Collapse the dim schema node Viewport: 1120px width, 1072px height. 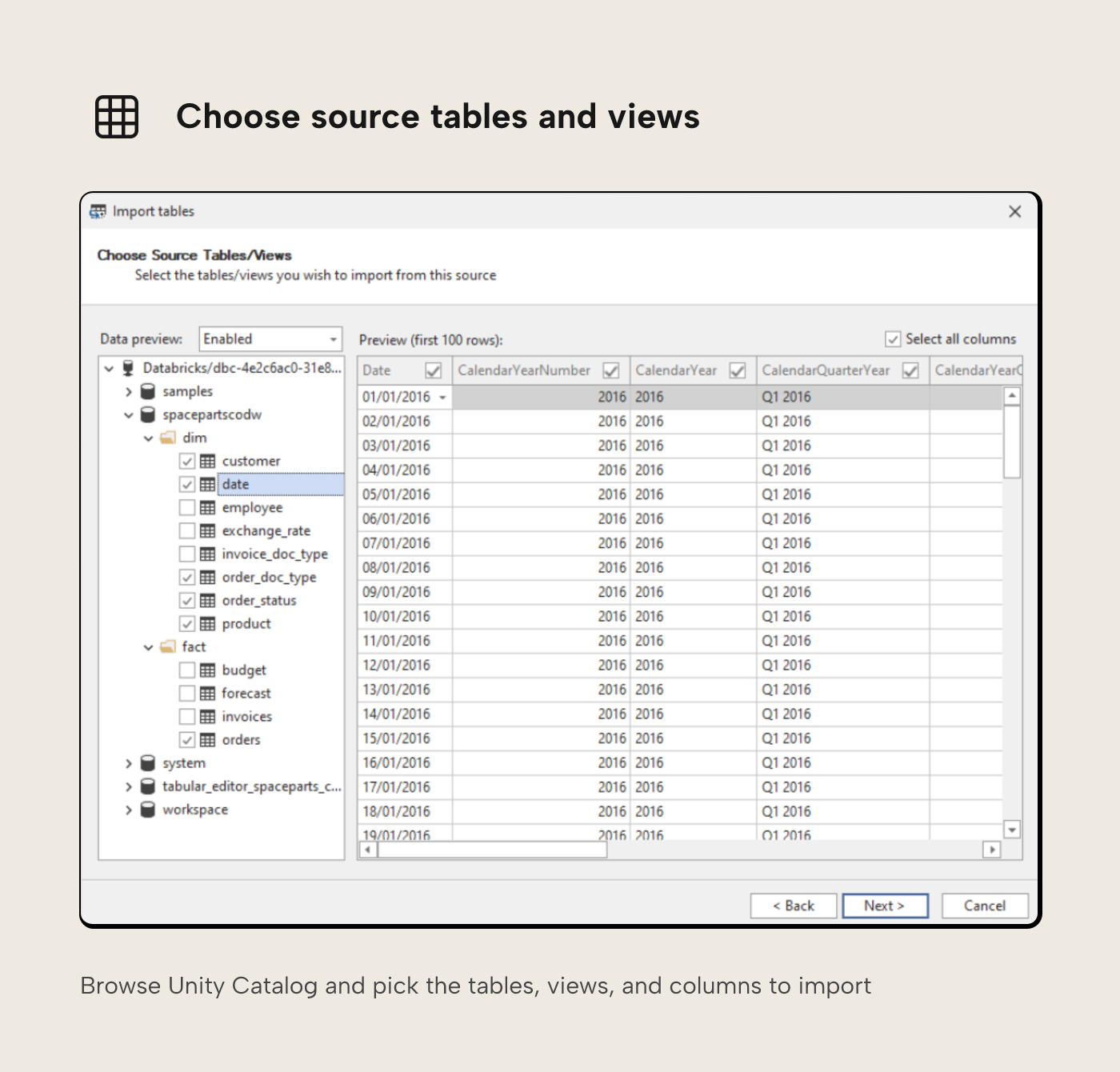148,438
